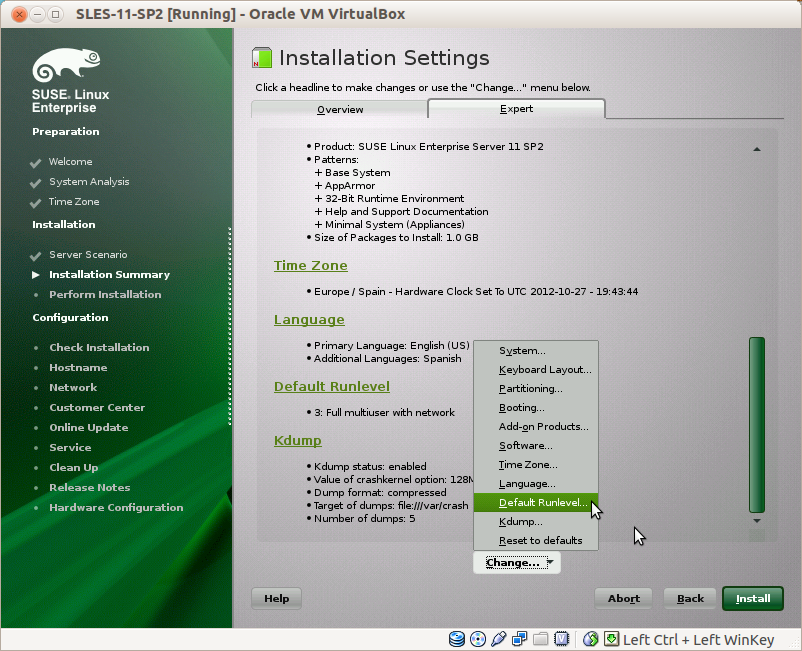Click the virtualization chip icon in status bar
Screen dimensions: 802x651
coord(562,639)
